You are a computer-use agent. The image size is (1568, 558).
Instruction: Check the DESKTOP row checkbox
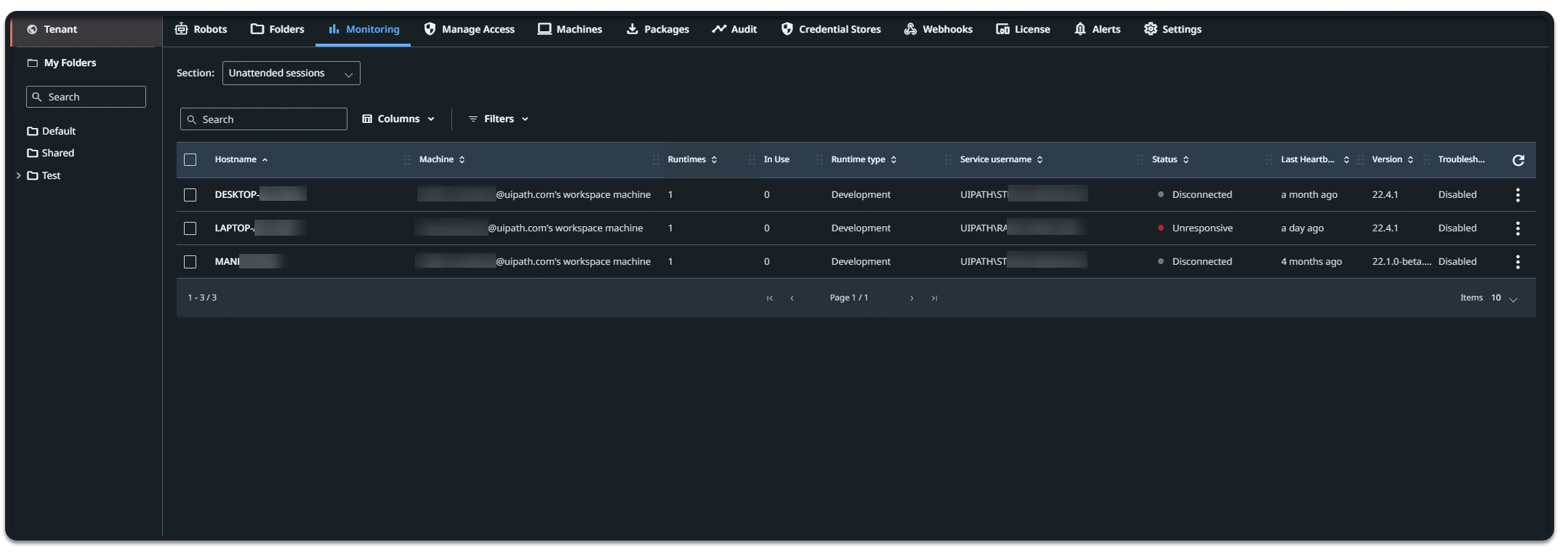(190, 195)
